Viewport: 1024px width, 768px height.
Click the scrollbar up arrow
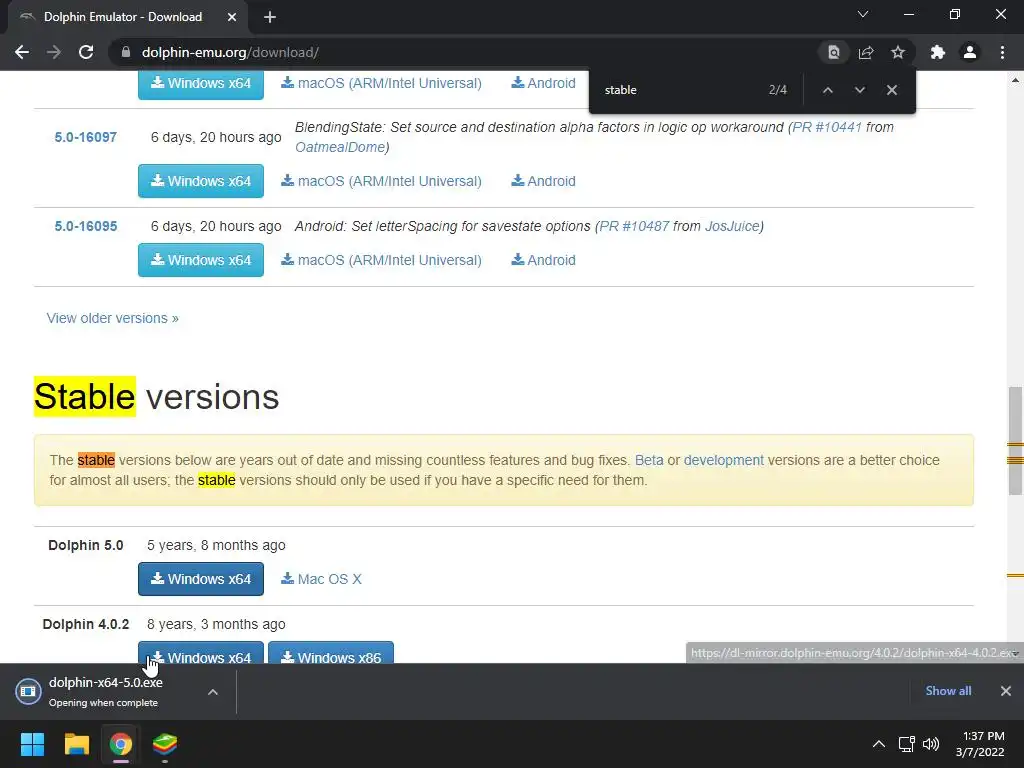1015,80
